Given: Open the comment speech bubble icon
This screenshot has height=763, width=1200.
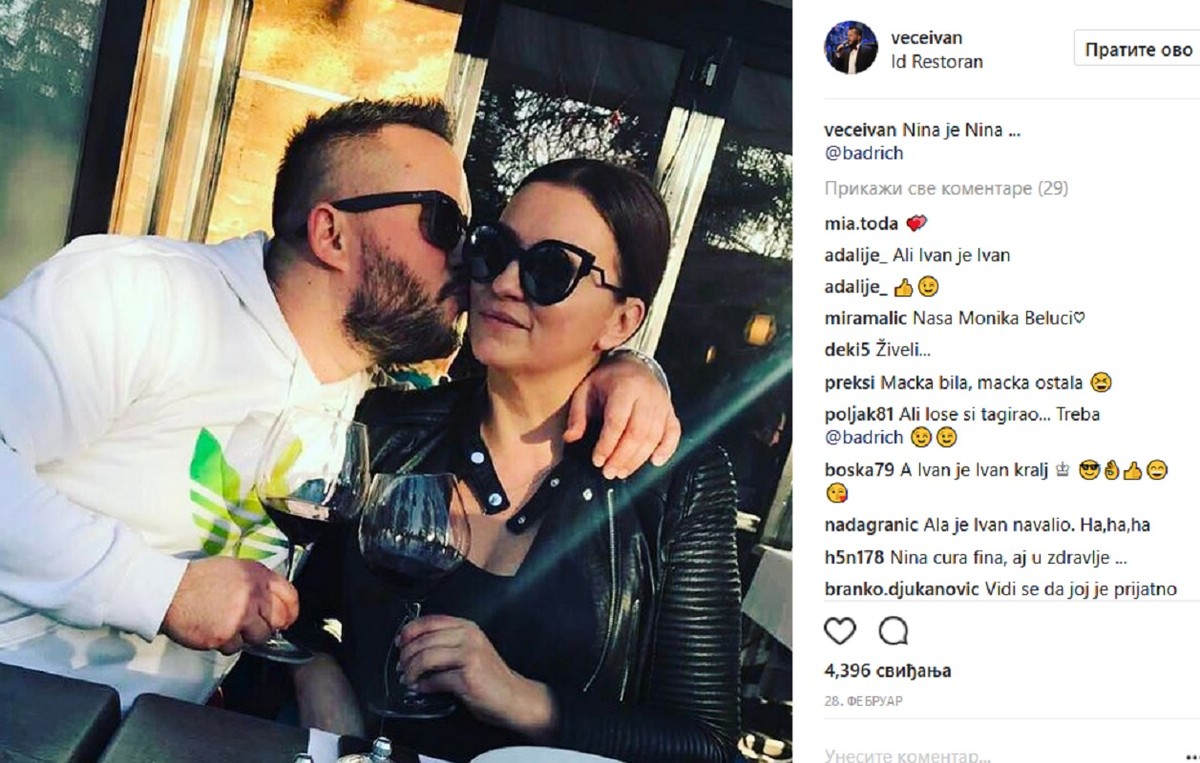Looking at the screenshot, I should [x=893, y=631].
